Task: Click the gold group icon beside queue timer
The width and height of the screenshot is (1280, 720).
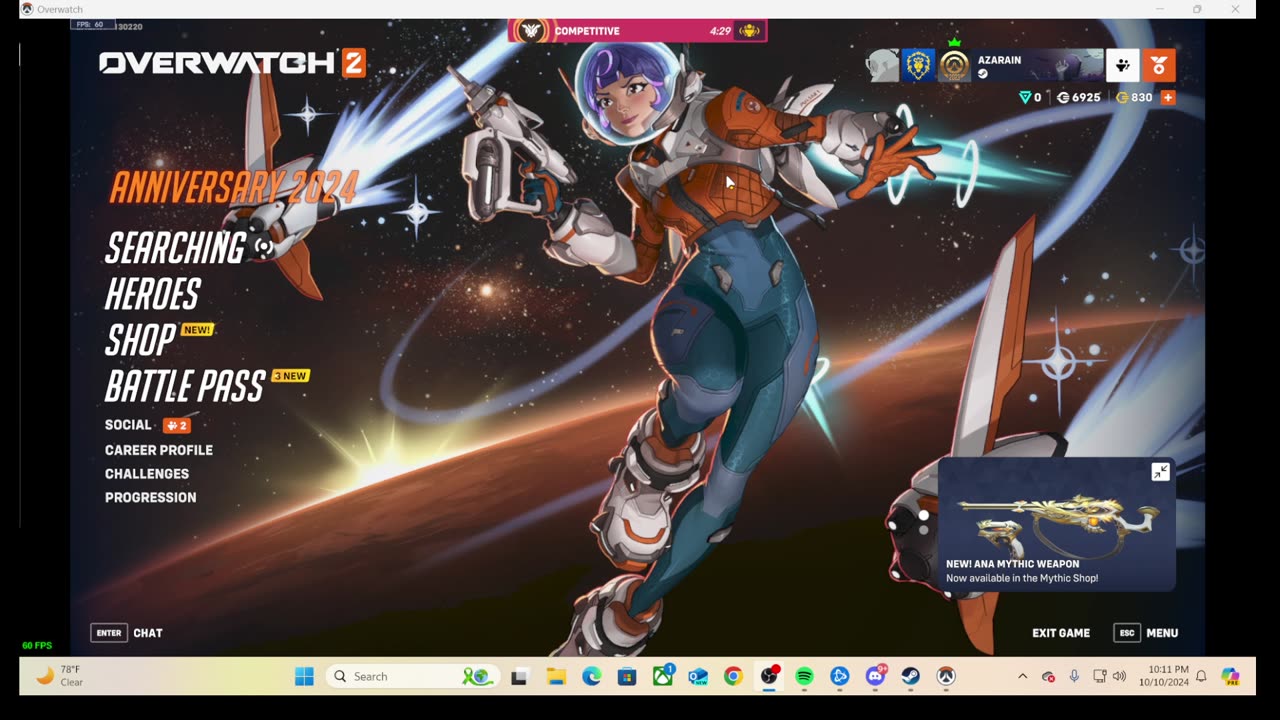Action: tap(749, 31)
